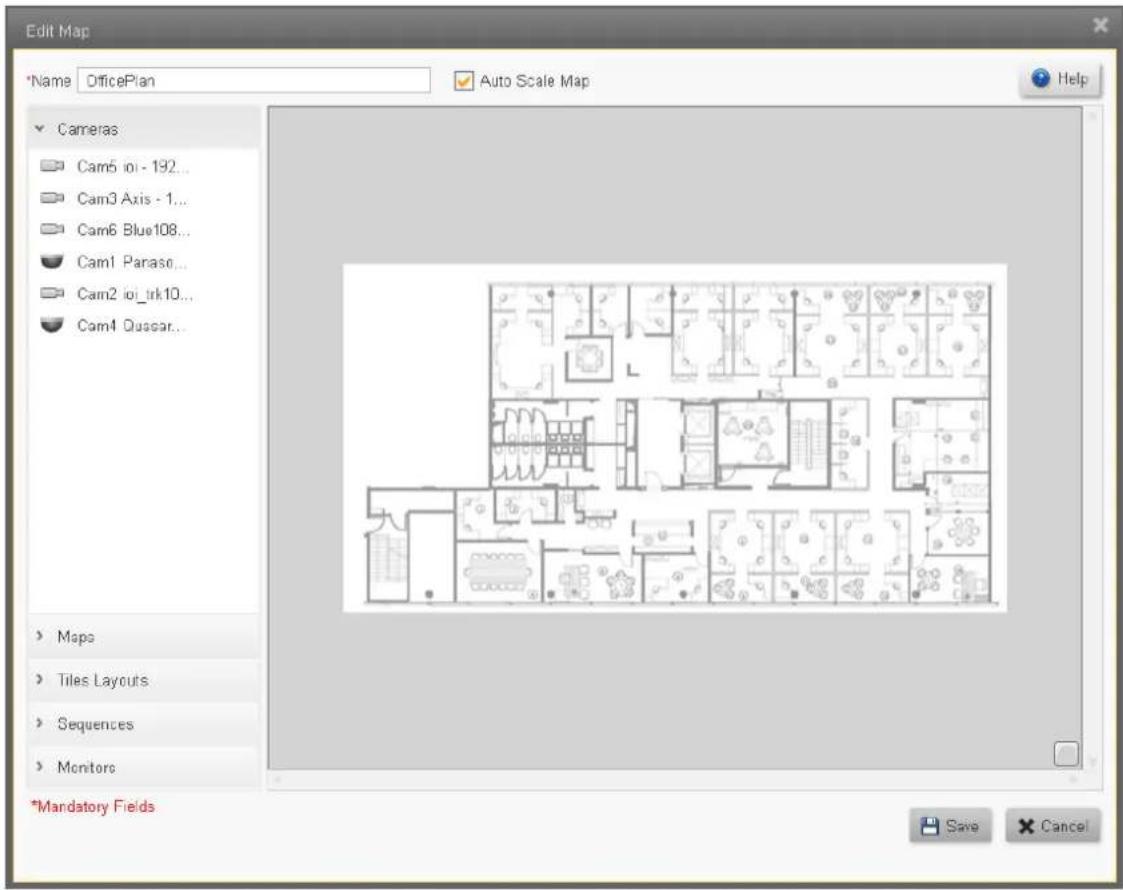Select the Cam5 ioi camera icon
The width and height of the screenshot is (1123, 890).
pos(52,166)
